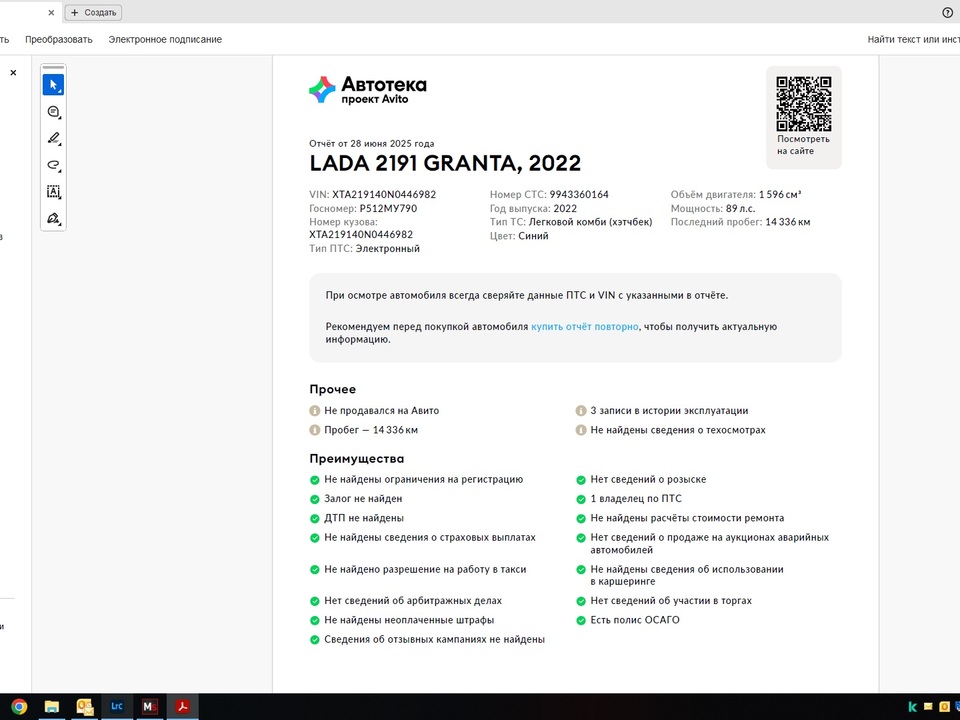Click the Kaspersky tray icon

click(x=912, y=707)
